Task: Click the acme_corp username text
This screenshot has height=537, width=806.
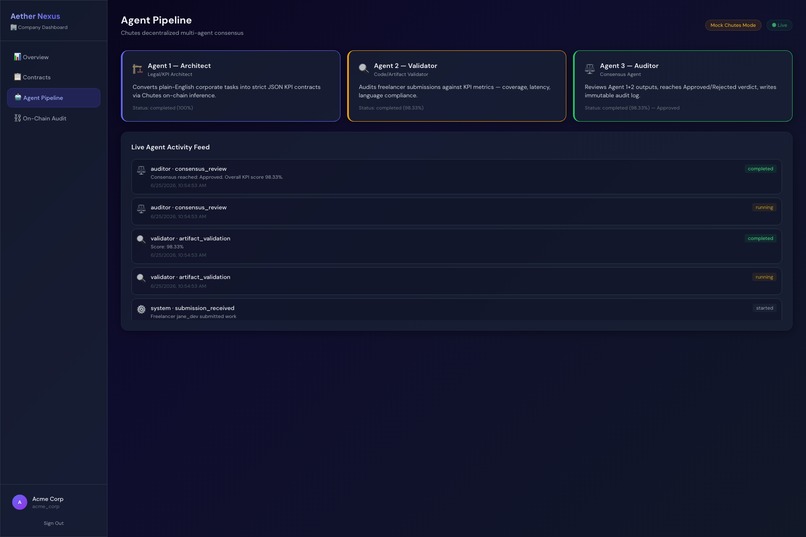Action: (x=46, y=507)
